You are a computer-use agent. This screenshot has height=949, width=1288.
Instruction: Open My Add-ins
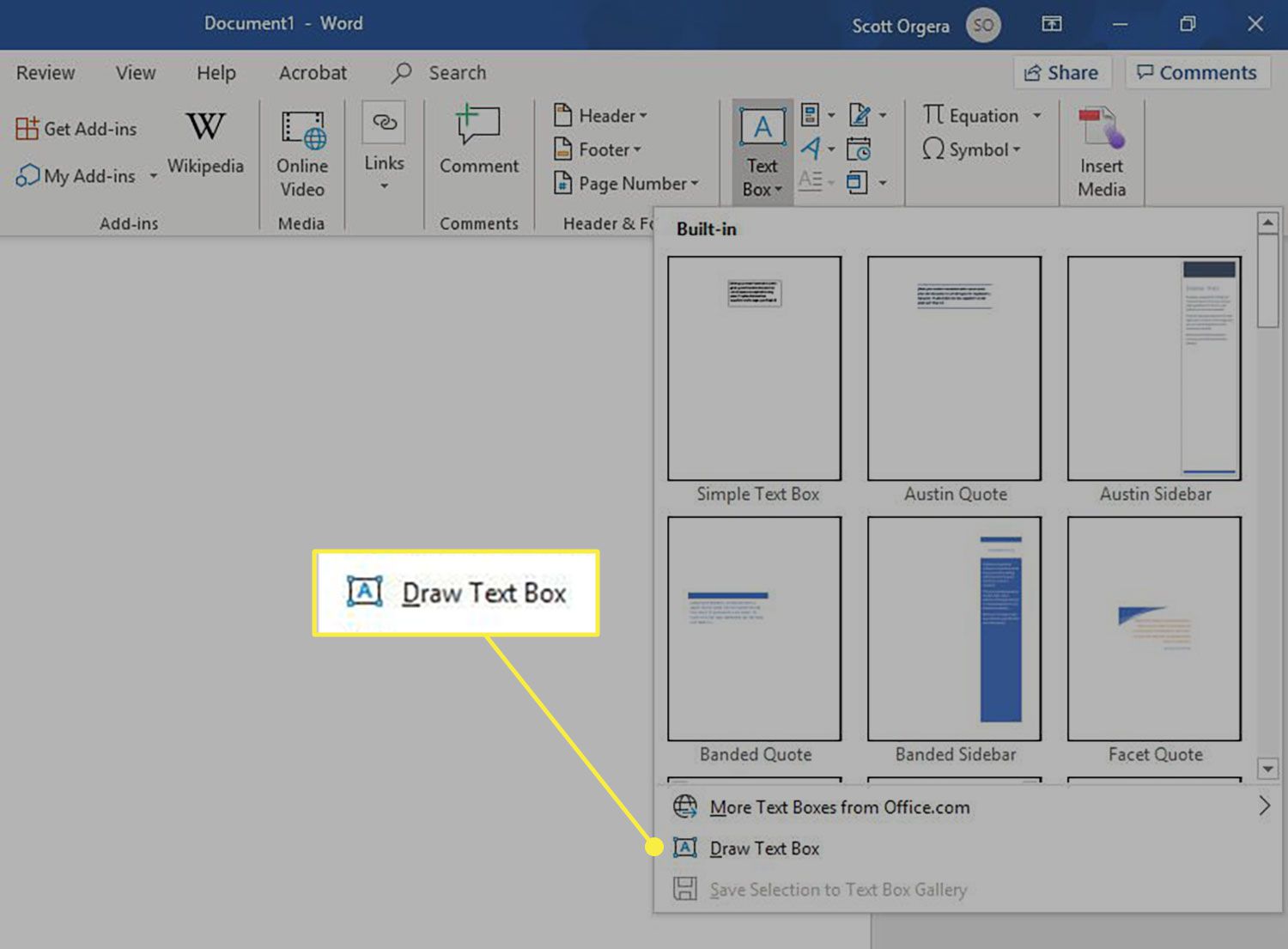click(76, 176)
